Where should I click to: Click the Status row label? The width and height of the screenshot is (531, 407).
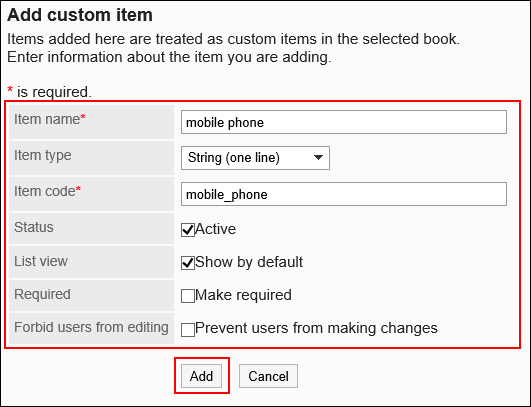point(34,227)
